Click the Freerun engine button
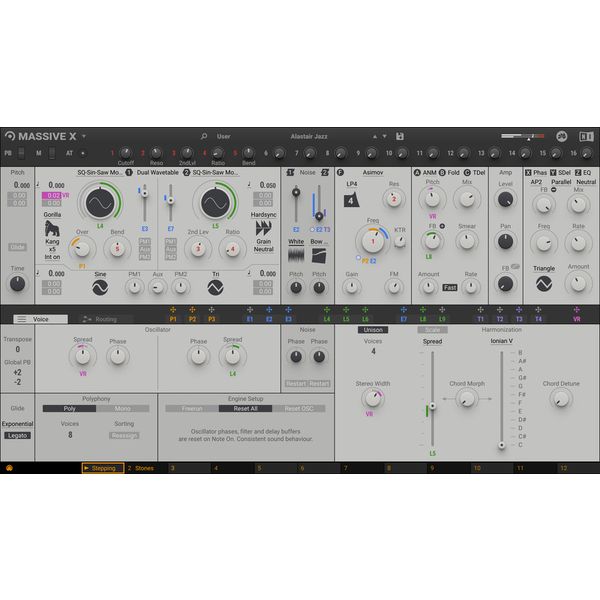Image resolution: width=600 pixels, height=600 pixels. (192, 409)
